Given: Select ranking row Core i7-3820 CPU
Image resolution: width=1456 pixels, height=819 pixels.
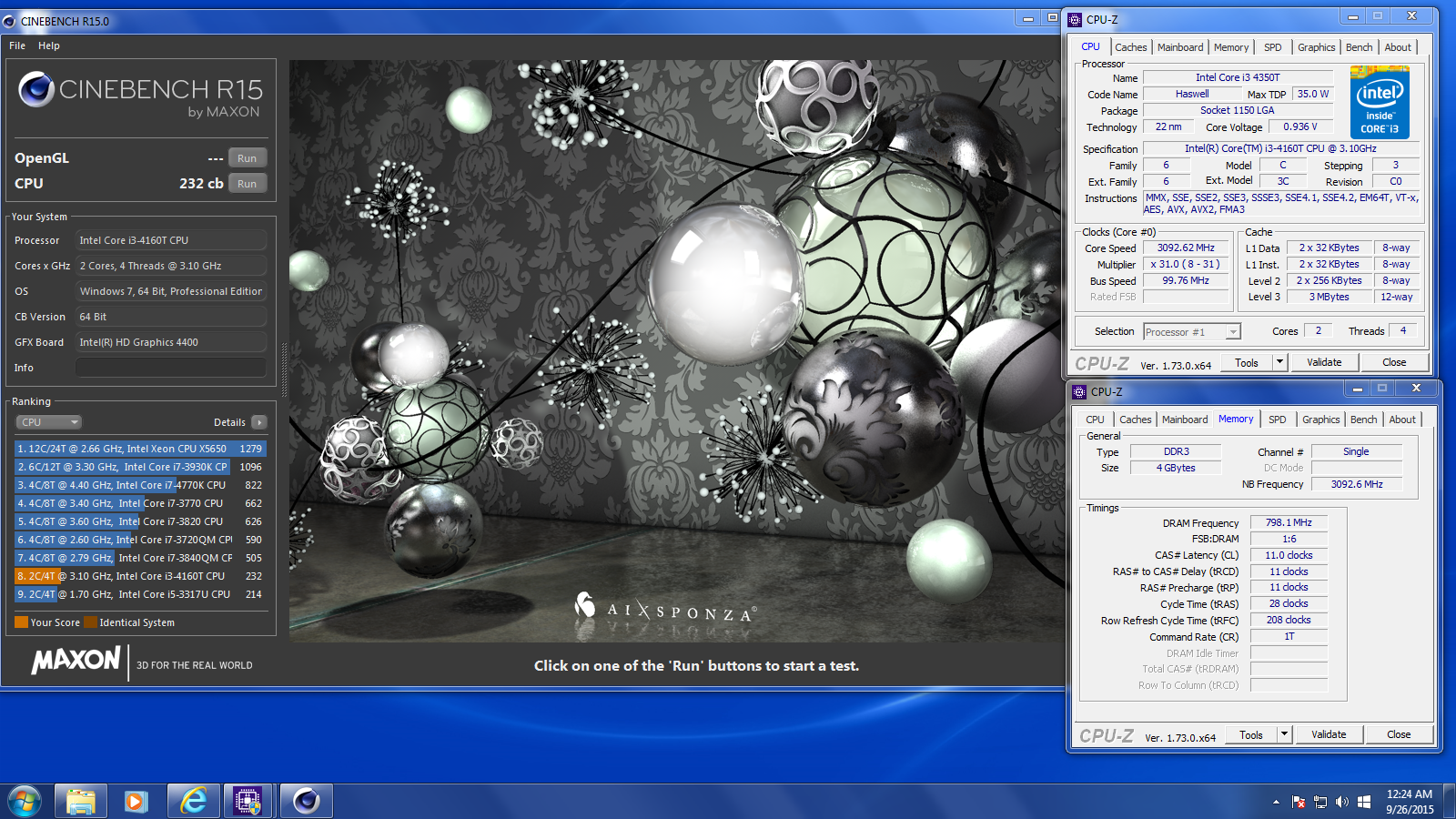Looking at the screenshot, I should pos(140,521).
